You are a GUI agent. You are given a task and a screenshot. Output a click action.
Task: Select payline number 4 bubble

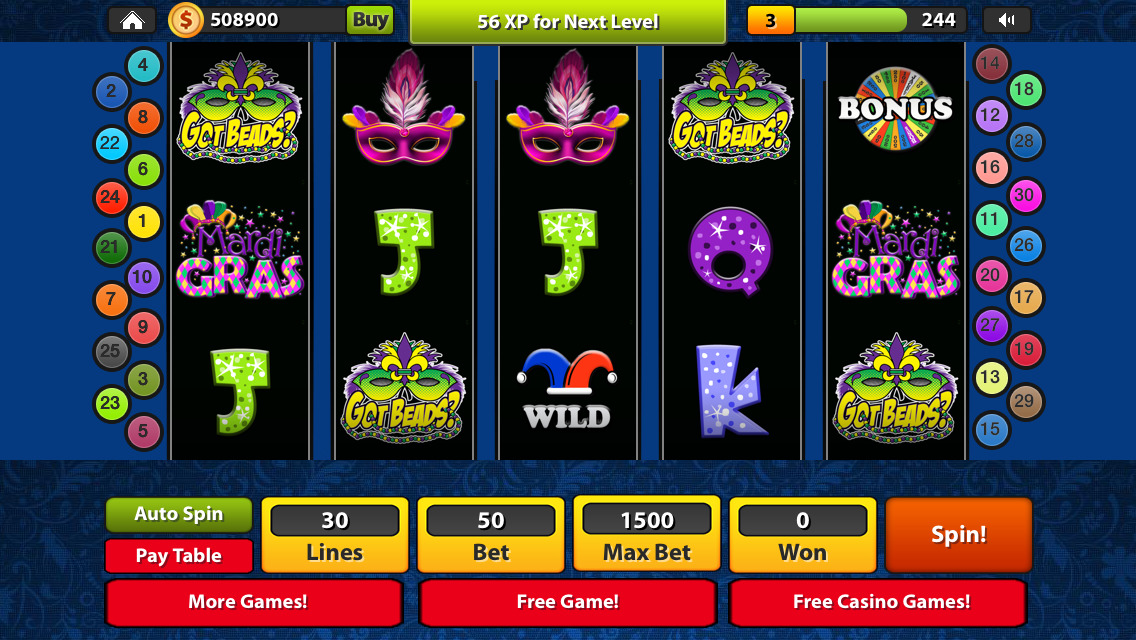pos(143,65)
